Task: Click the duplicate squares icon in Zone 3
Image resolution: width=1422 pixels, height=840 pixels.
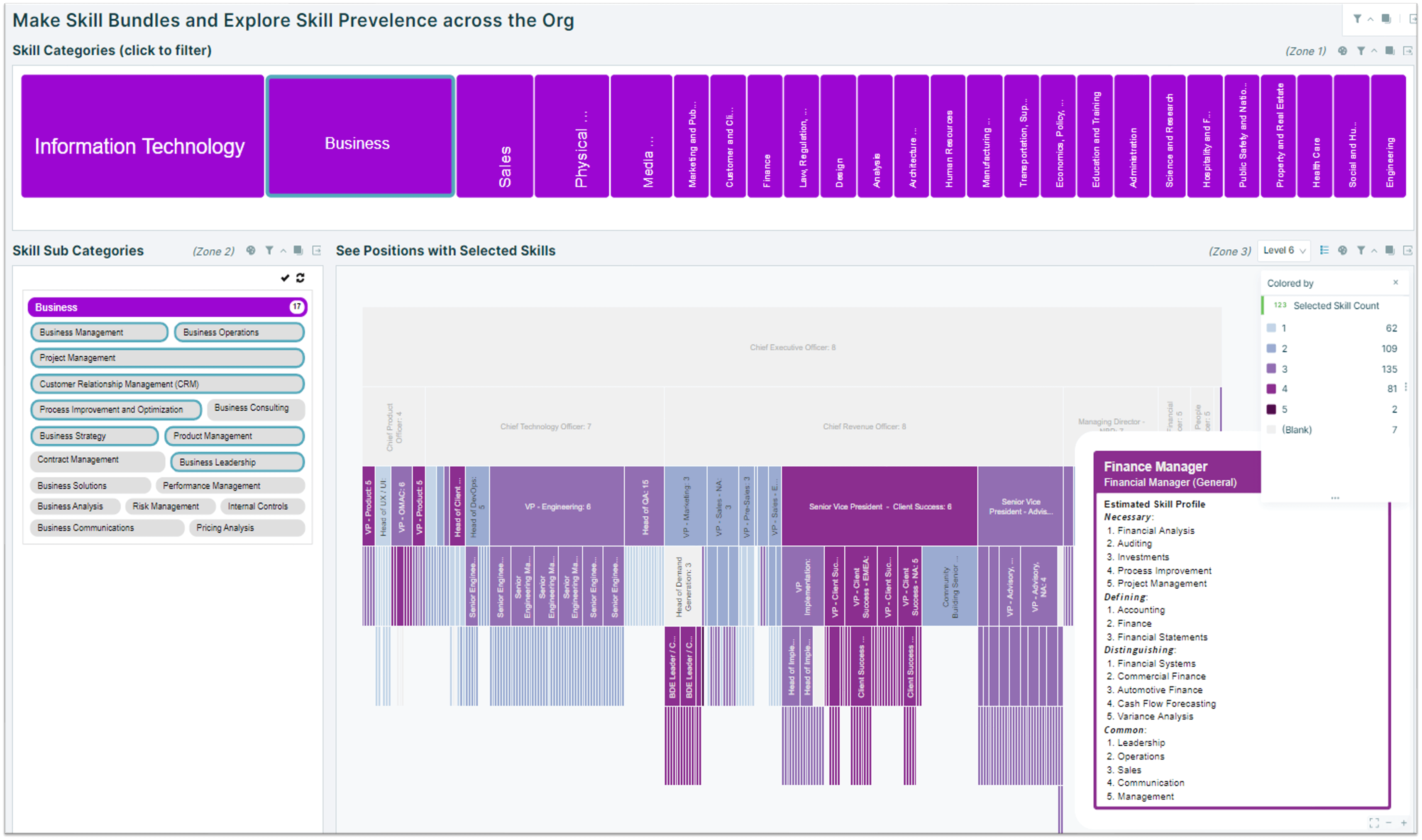Action: click(1390, 250)
